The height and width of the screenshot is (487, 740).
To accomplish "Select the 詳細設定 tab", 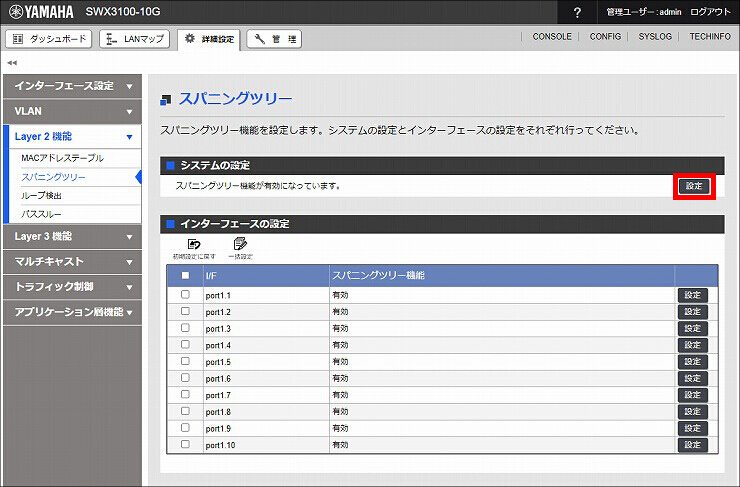I will (x=209, y=39).
